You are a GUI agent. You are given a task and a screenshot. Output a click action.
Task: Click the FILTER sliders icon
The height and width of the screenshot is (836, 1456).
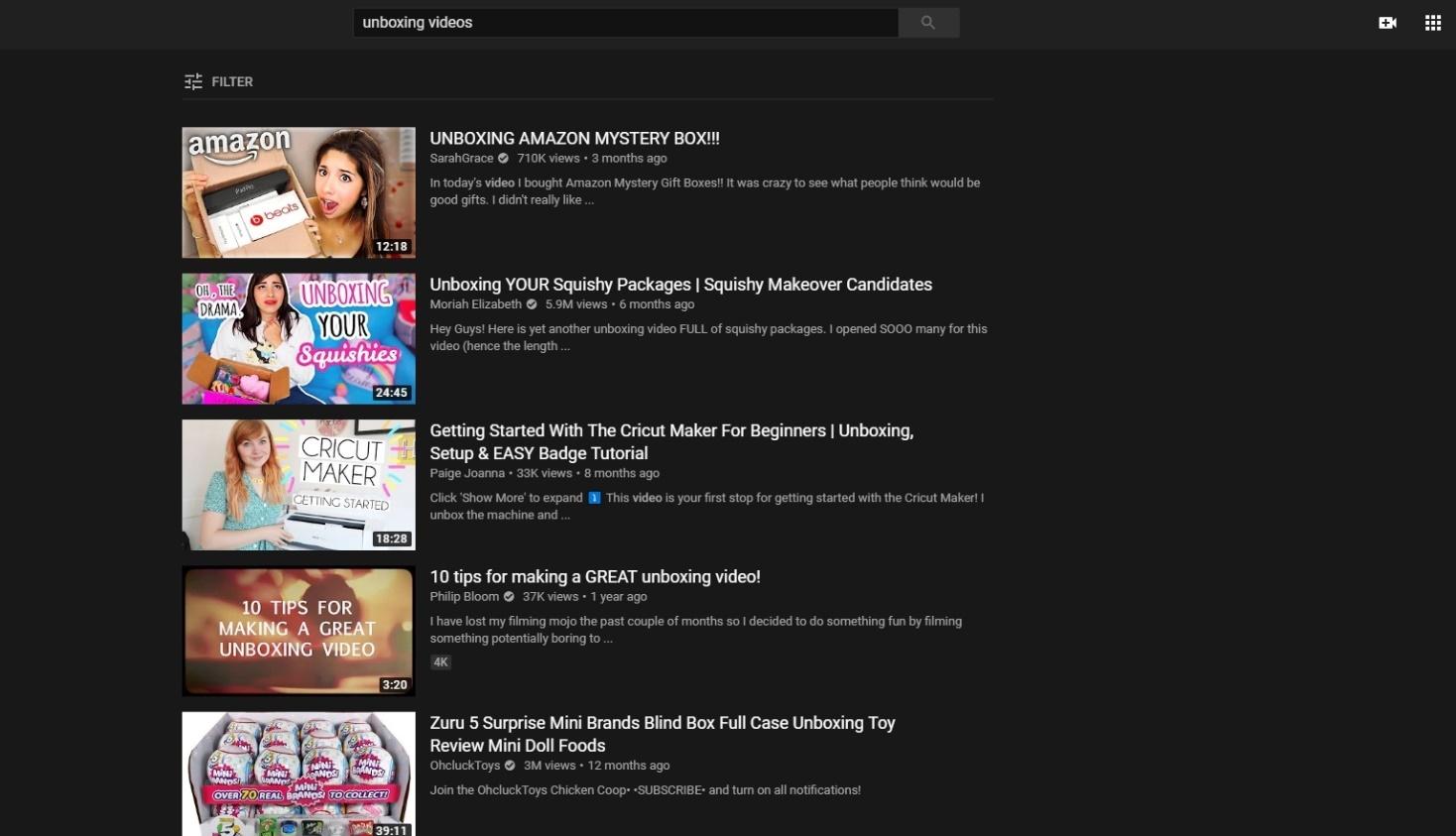click(193, 81)
